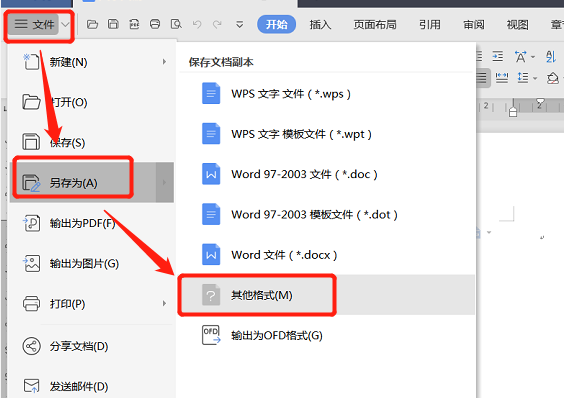The width and height of the screenshot is (564, 398).
Task: Click the 打开 folder icon in menu
Action: pyautogui.click(x=31, y=102)
